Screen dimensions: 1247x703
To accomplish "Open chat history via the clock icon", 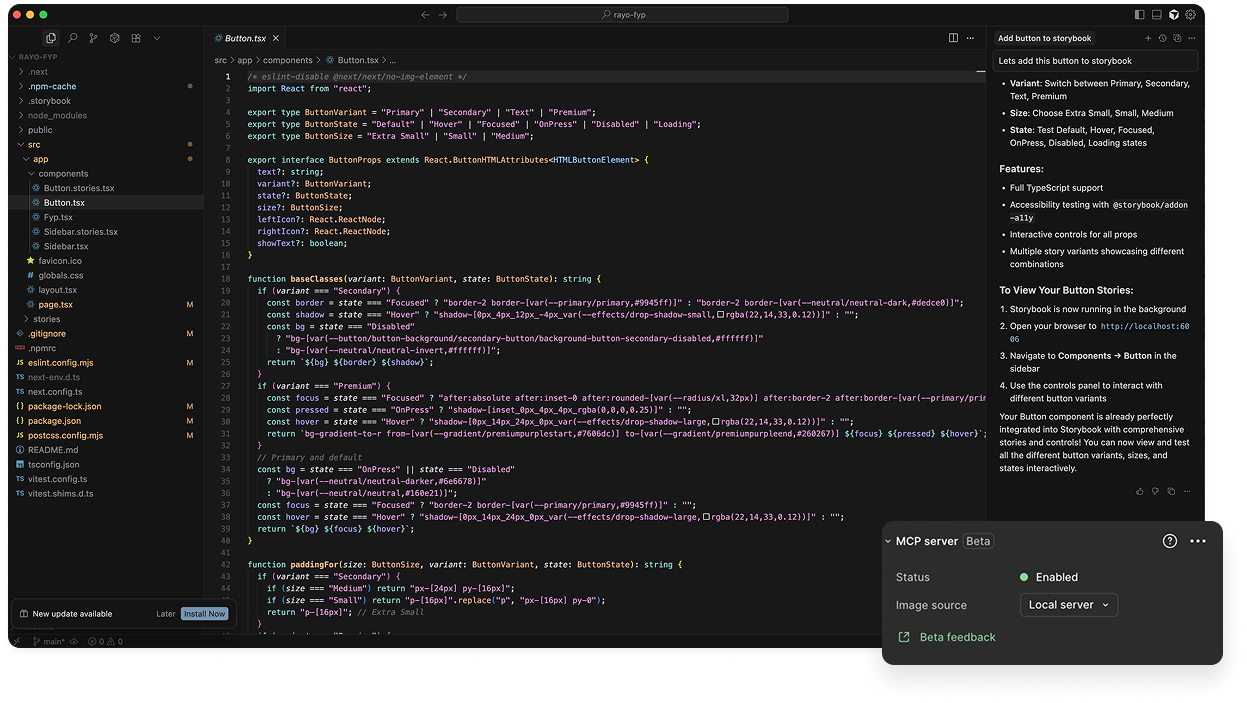I will click(1162, 38).
